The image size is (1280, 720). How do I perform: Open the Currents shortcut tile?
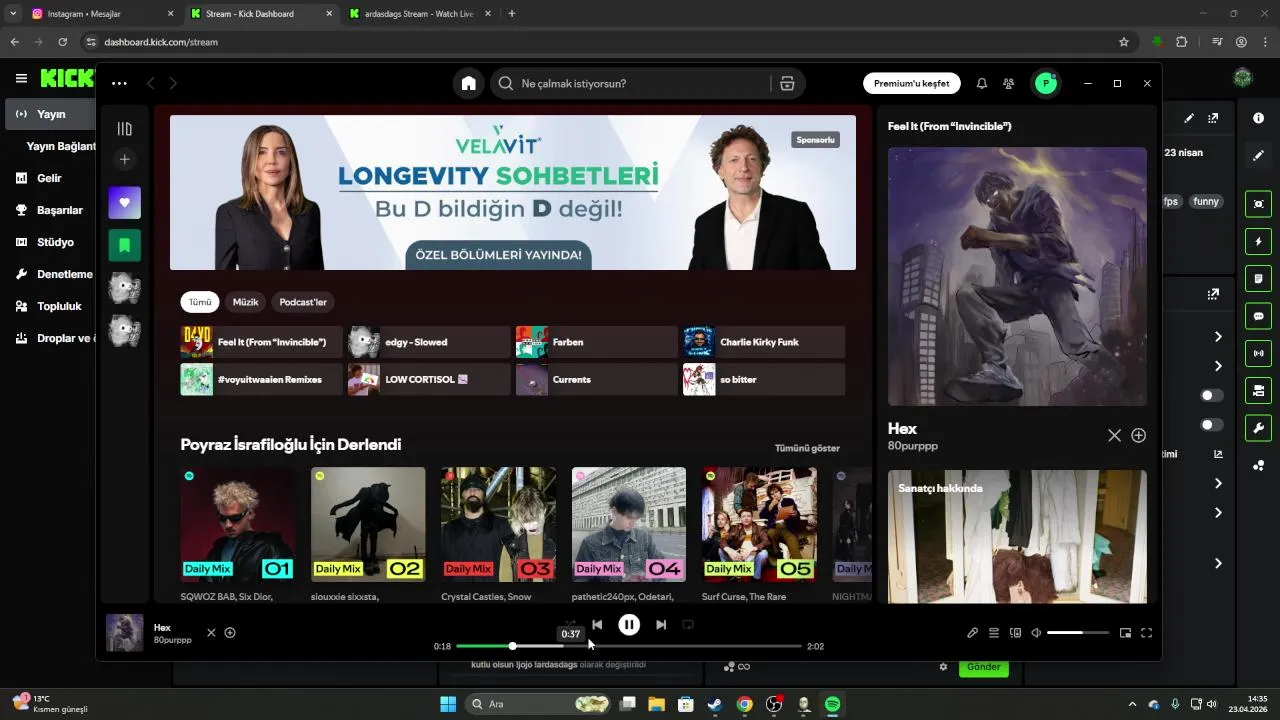click(x=596, y=380)
